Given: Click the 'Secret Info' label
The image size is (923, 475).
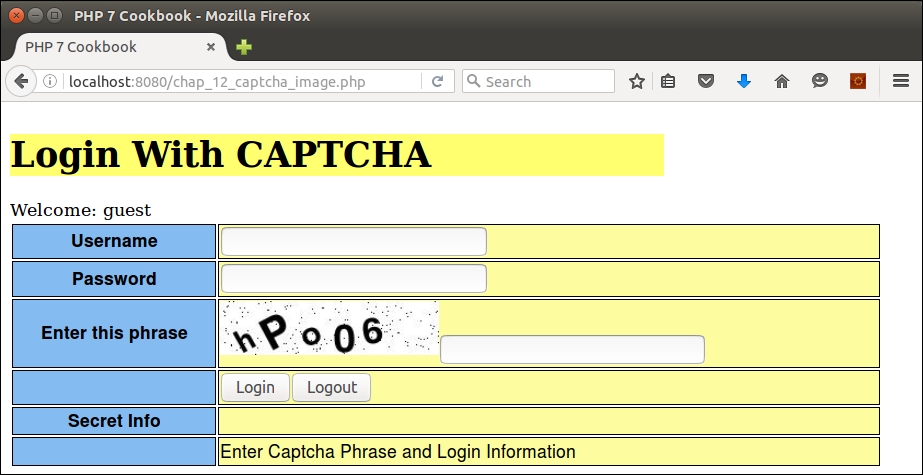Looking at the screenshot, I should (x=114, y=421).
